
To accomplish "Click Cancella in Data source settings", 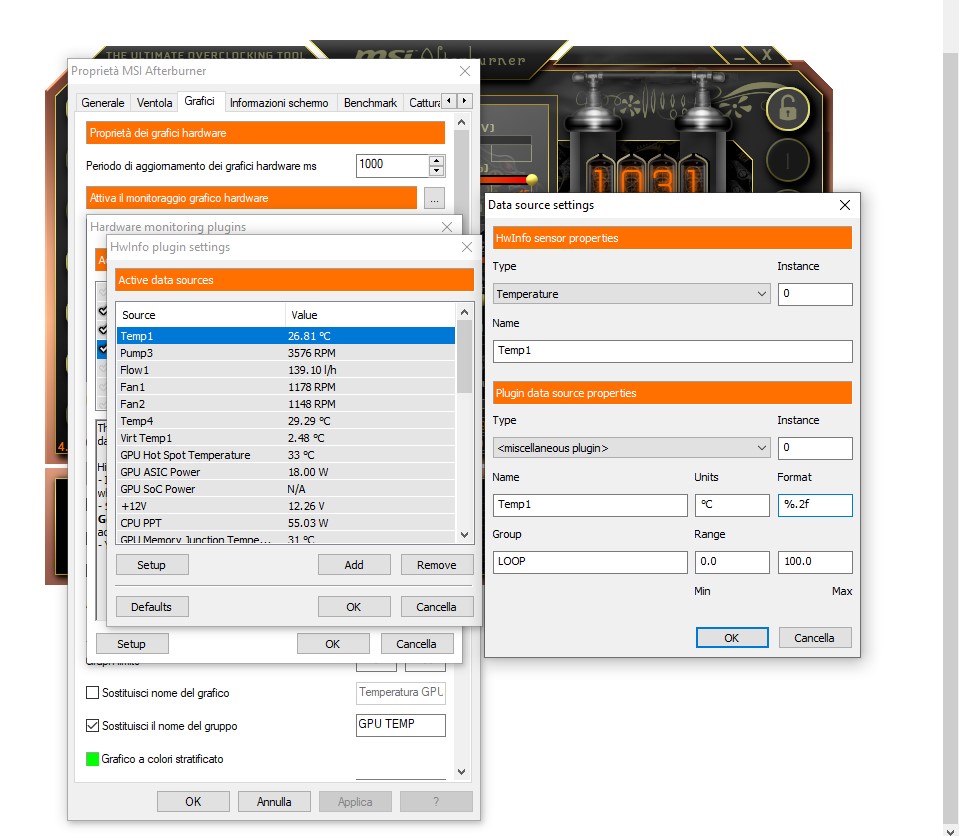I will pyautogui.click(x=814, y=638).
